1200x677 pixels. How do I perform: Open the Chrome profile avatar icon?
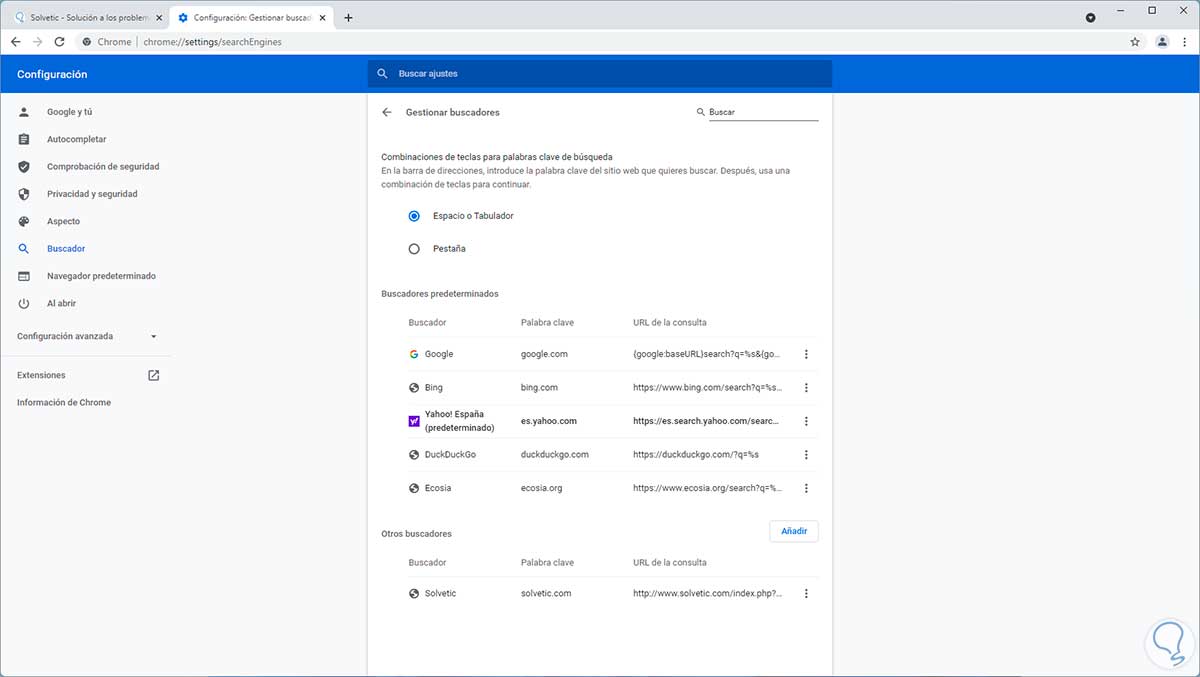(x=1161, y=42)
